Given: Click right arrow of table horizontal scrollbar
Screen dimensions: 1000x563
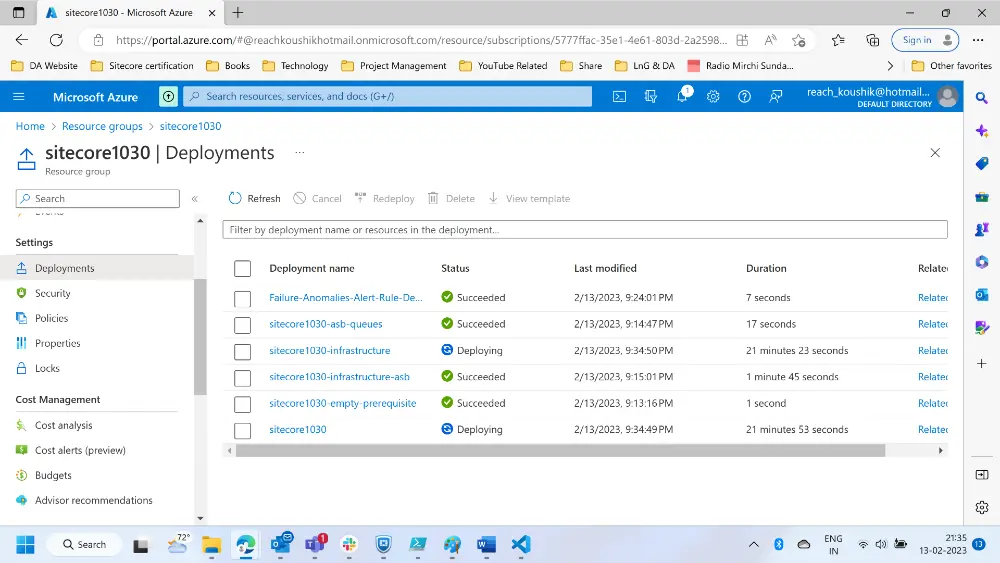Looking at the screenshot, I should 941,451.
